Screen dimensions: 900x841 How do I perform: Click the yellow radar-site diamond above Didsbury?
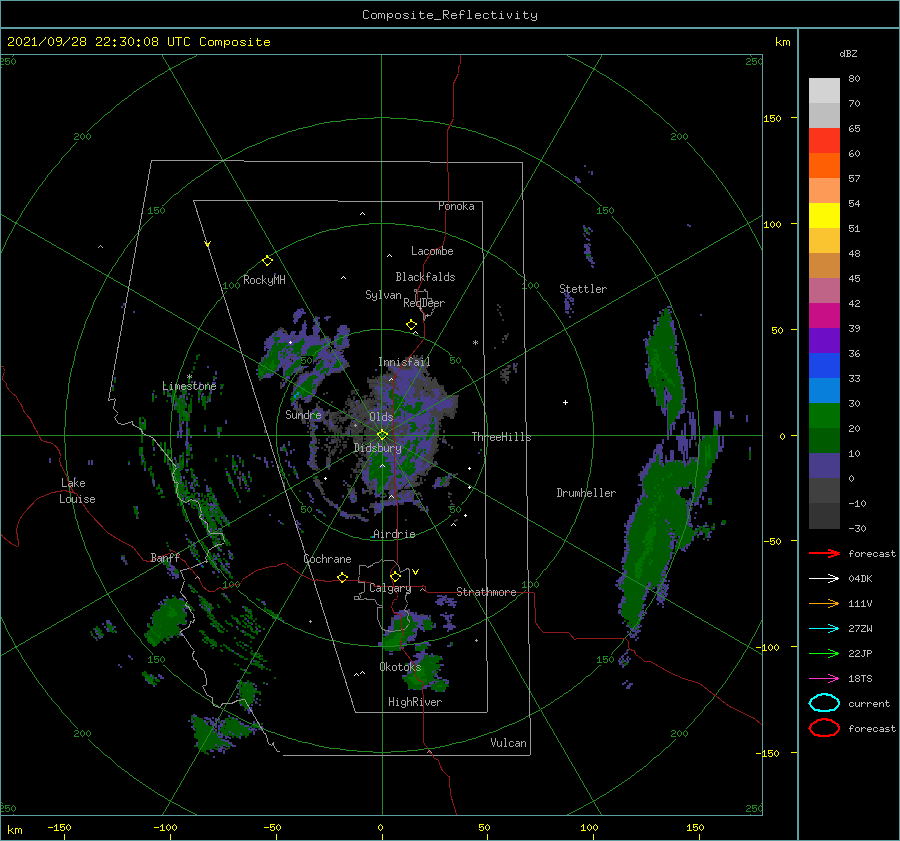point(382,435)
